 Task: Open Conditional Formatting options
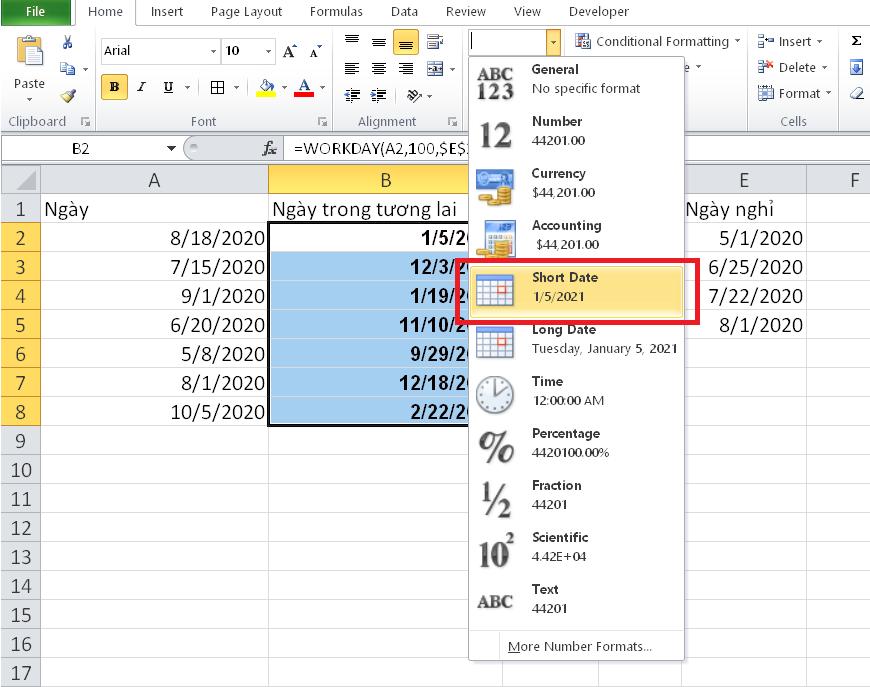[x=655, y=41]
